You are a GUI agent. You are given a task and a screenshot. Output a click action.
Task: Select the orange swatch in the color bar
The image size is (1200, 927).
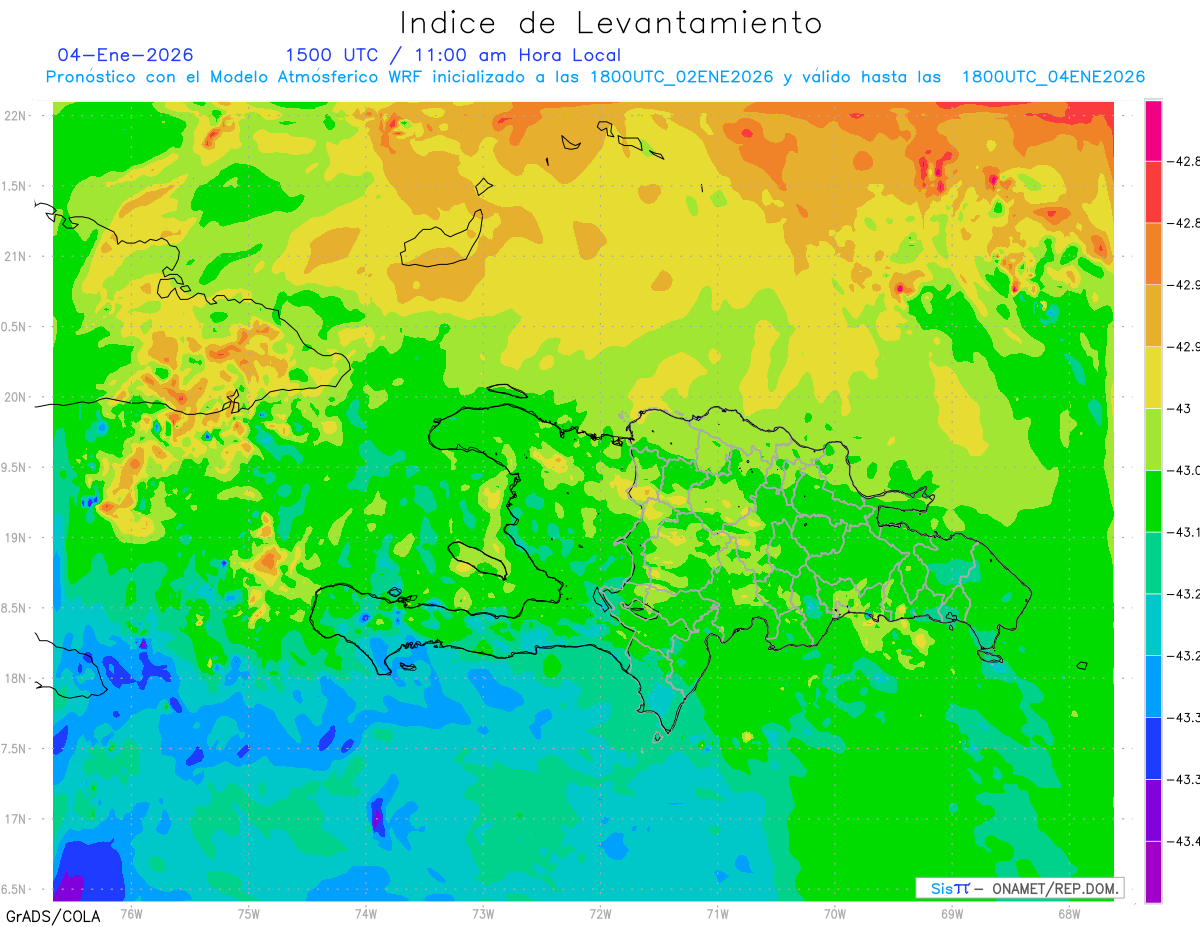[x=1153, y=254]
